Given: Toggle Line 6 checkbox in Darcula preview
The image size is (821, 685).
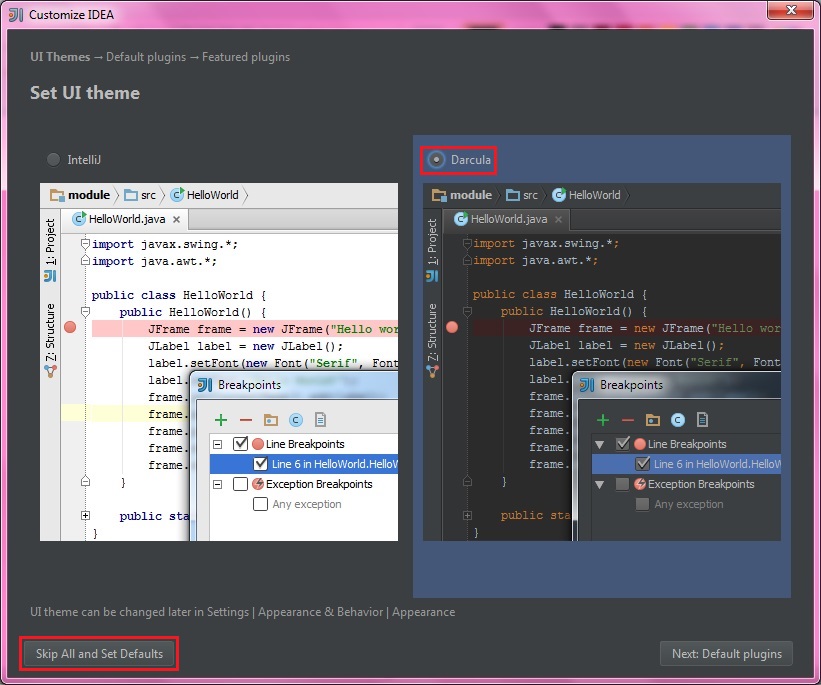Looking at the screenshot, I should coord(642,463).
